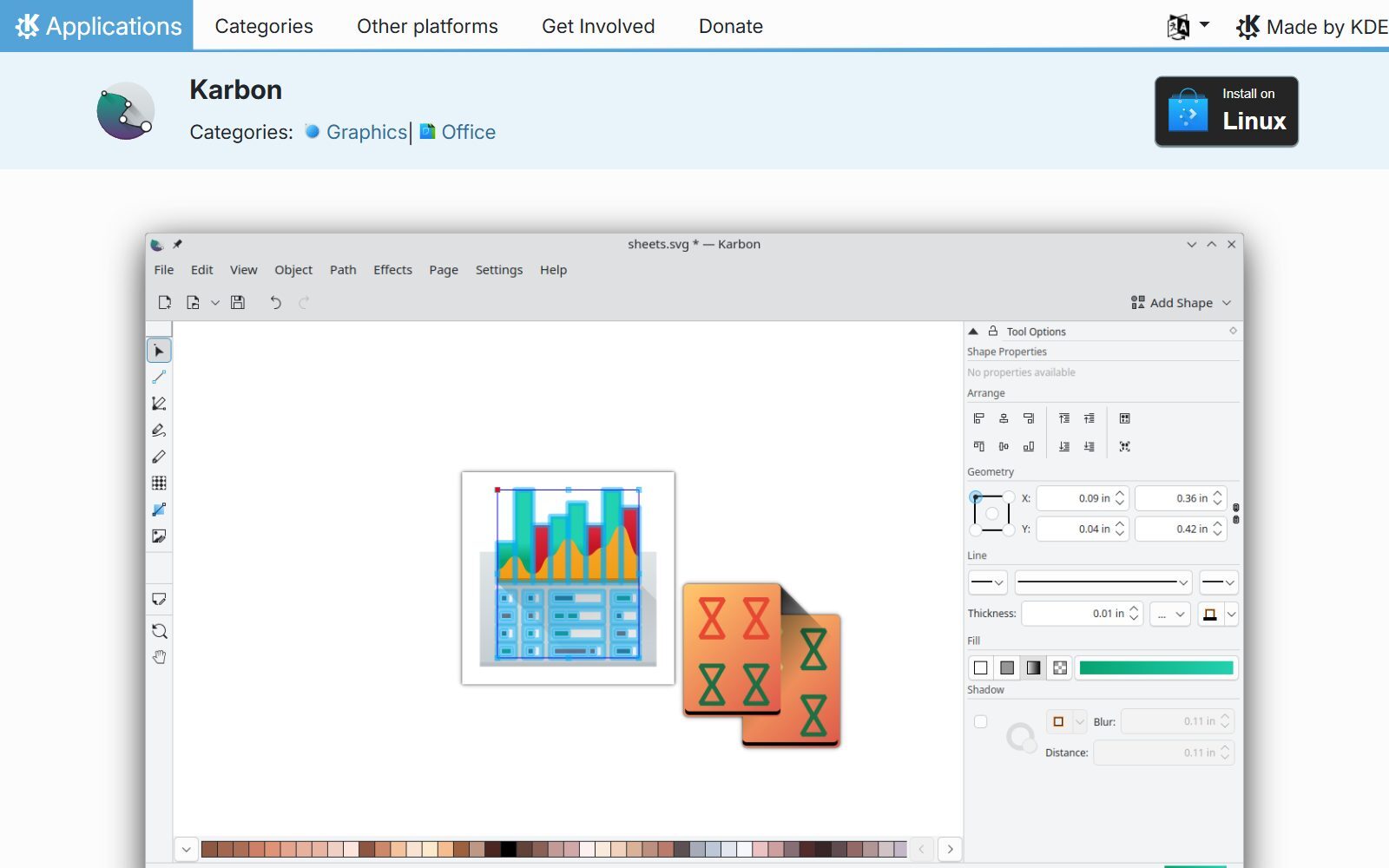The image size is (1389, 868).
Task: Click the center horizontally align icon
Action: coord(1004,418)
